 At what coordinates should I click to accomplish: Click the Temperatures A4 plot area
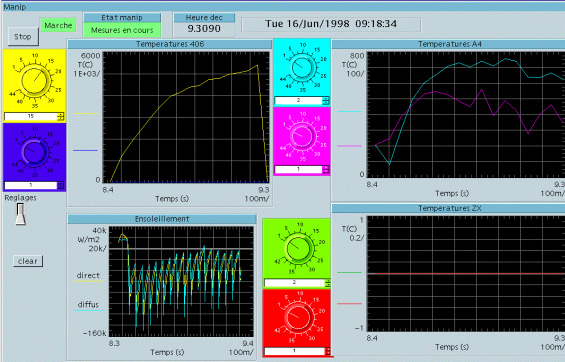pyautogui.click(x=466, y=115)
